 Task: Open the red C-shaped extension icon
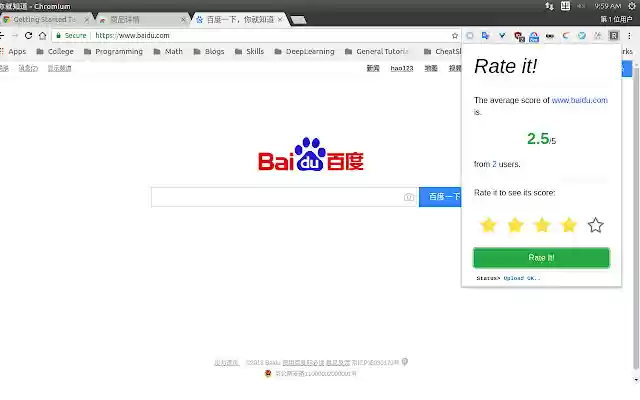click(566, 36)
